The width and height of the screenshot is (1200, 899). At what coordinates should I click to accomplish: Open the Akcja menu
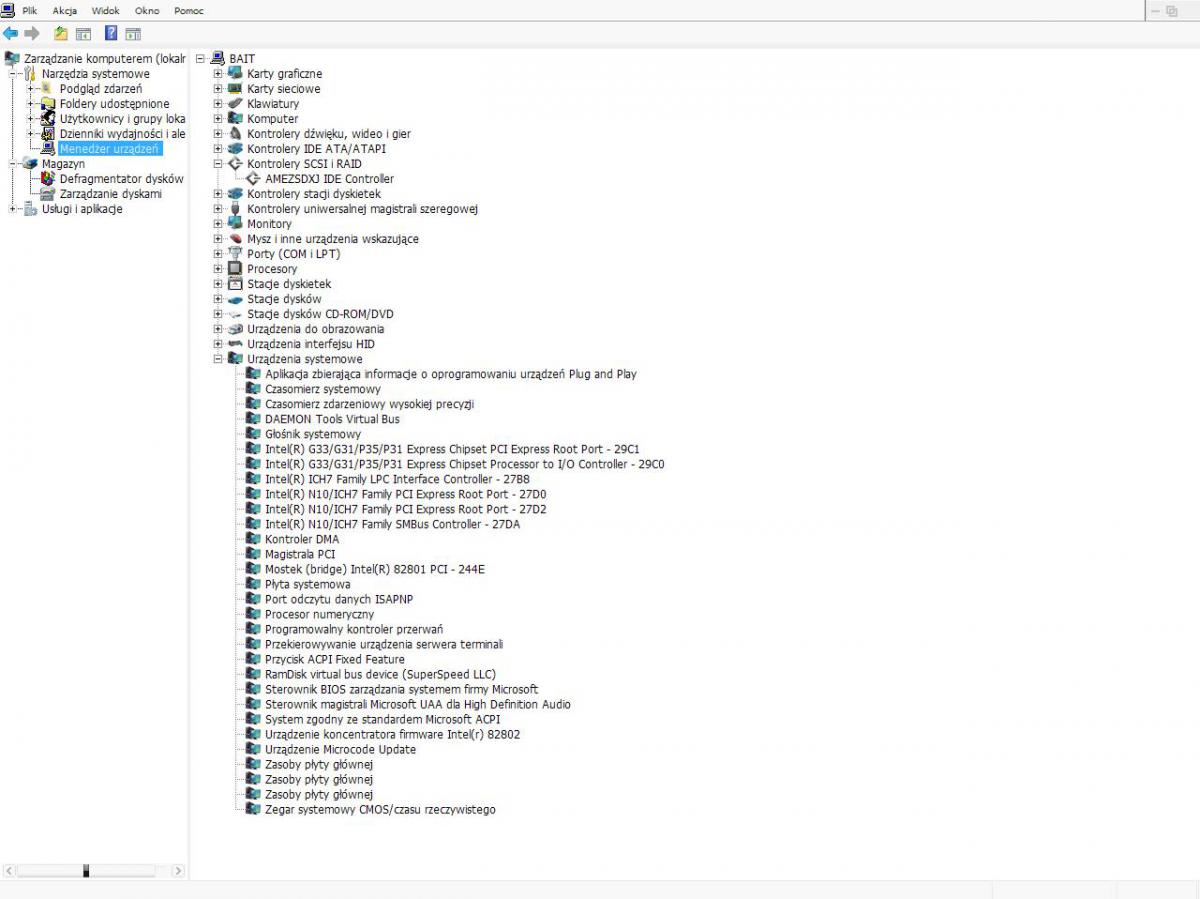[x=64, y=10]
